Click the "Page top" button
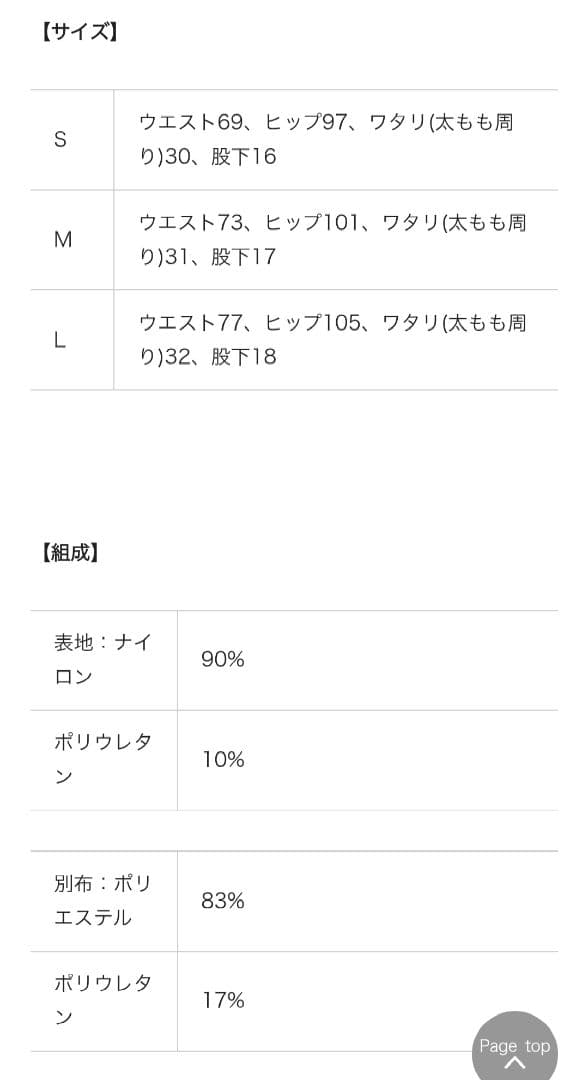This screenshot has height=1080, width=588. (x=515, y=1046)
